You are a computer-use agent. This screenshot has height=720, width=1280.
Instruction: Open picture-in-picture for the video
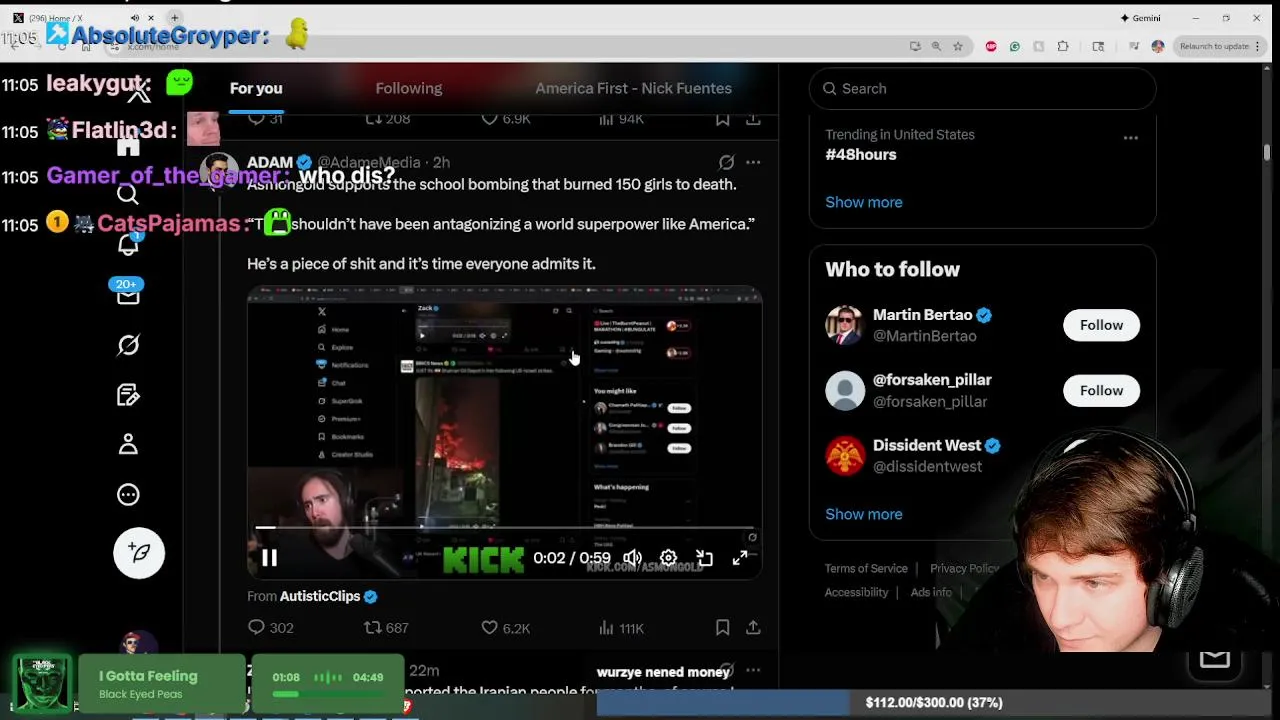tap(704, 558)
